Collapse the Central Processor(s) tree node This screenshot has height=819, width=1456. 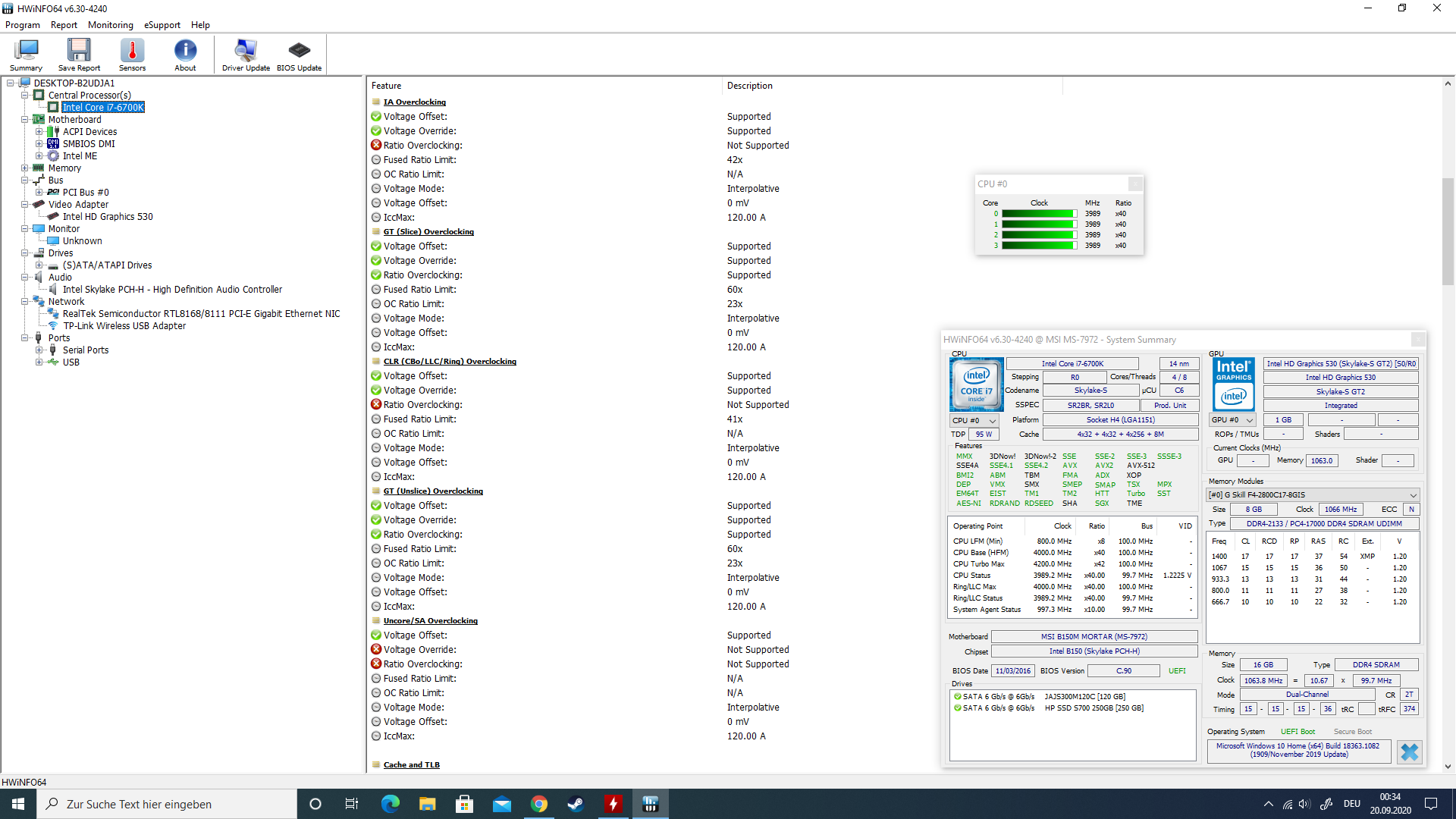tap(25, 95)
